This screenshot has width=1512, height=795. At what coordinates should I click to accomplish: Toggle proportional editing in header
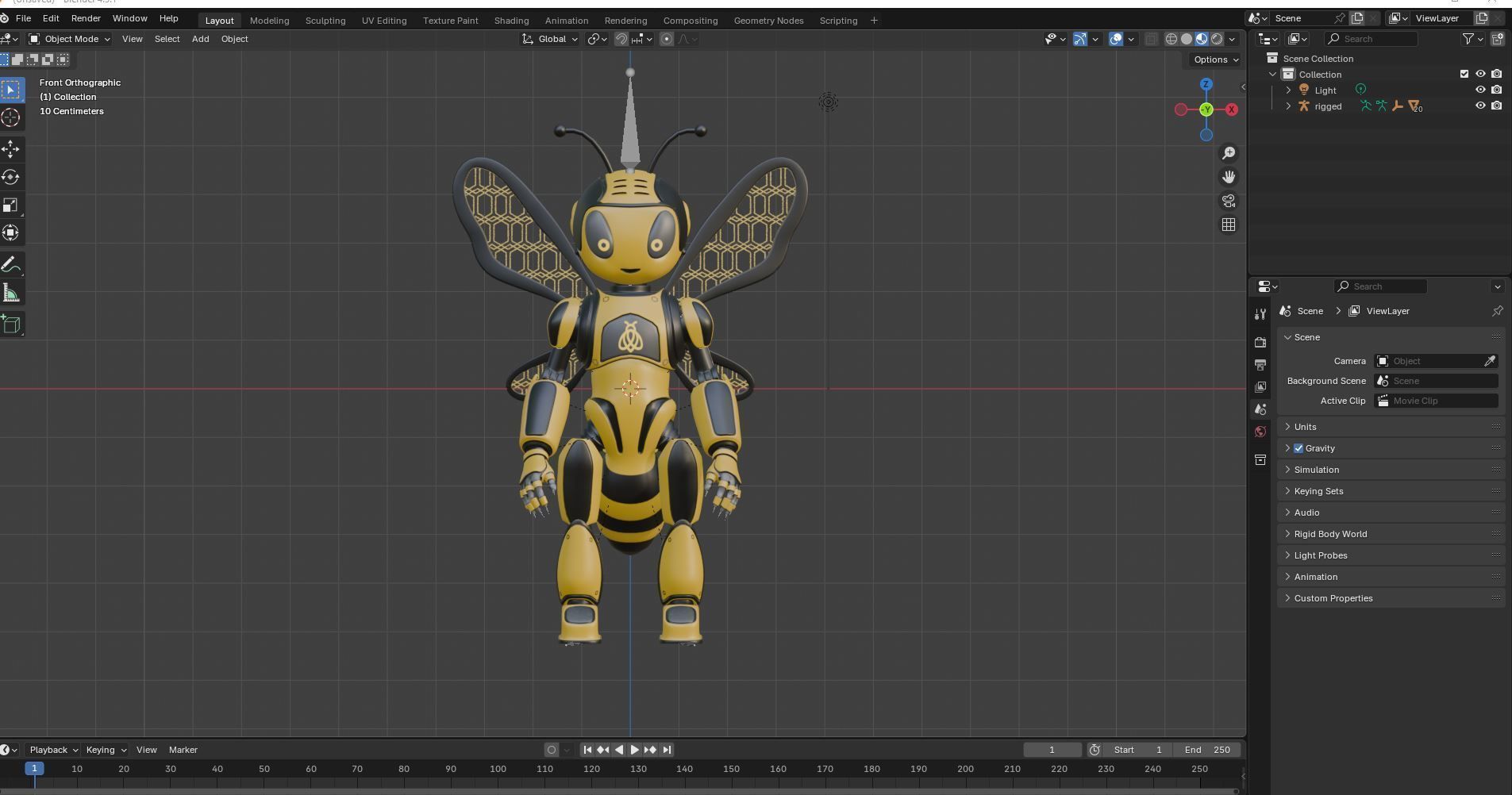pyautogui.click(x=667, y=39)
